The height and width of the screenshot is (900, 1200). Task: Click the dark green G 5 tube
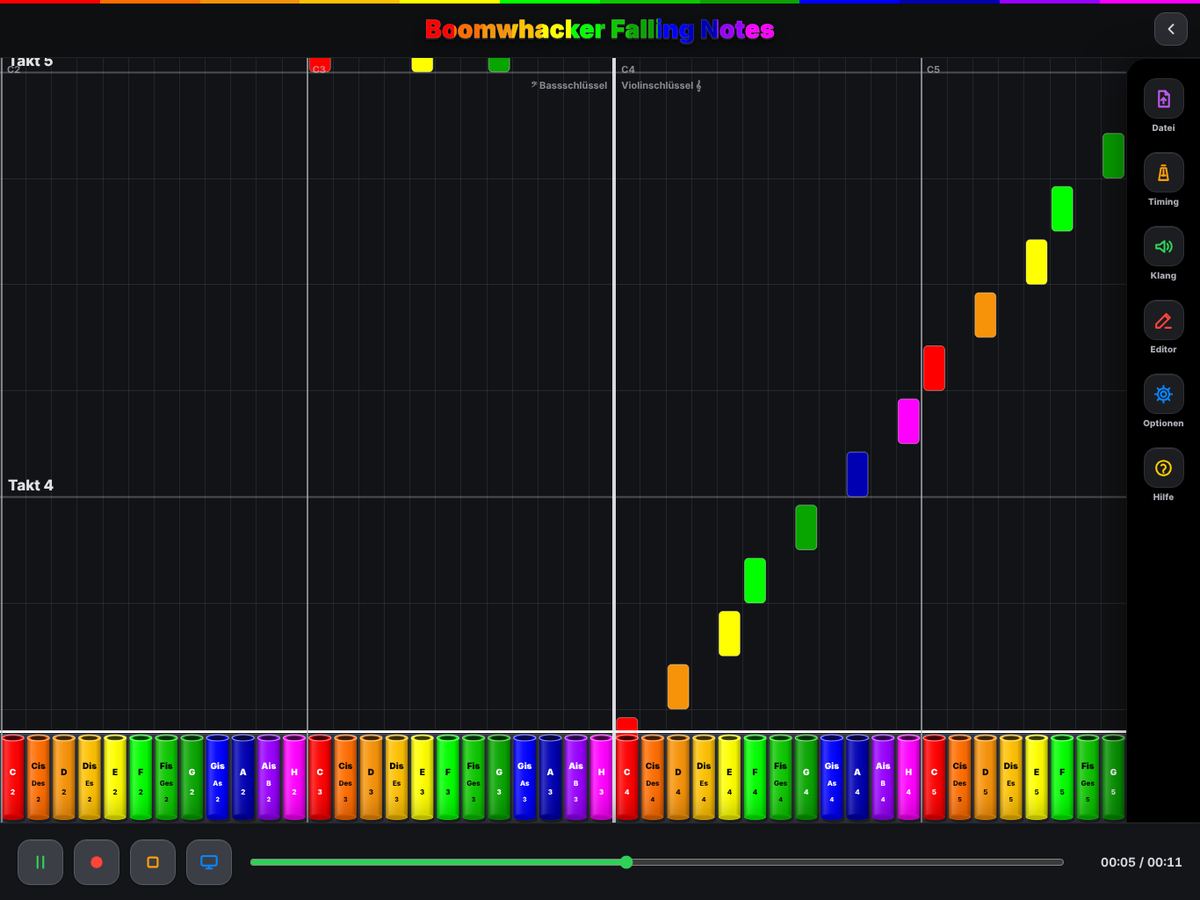pos(1113,778)
